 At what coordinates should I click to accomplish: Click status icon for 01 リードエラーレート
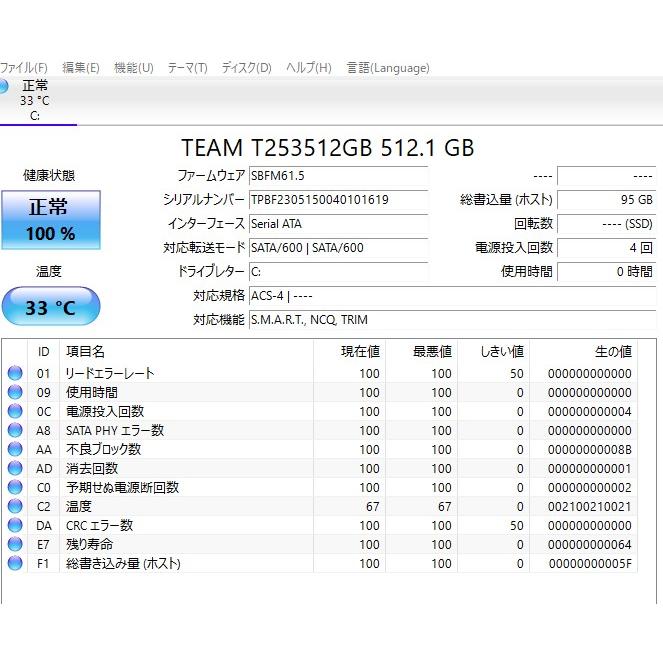coord(15,373)
